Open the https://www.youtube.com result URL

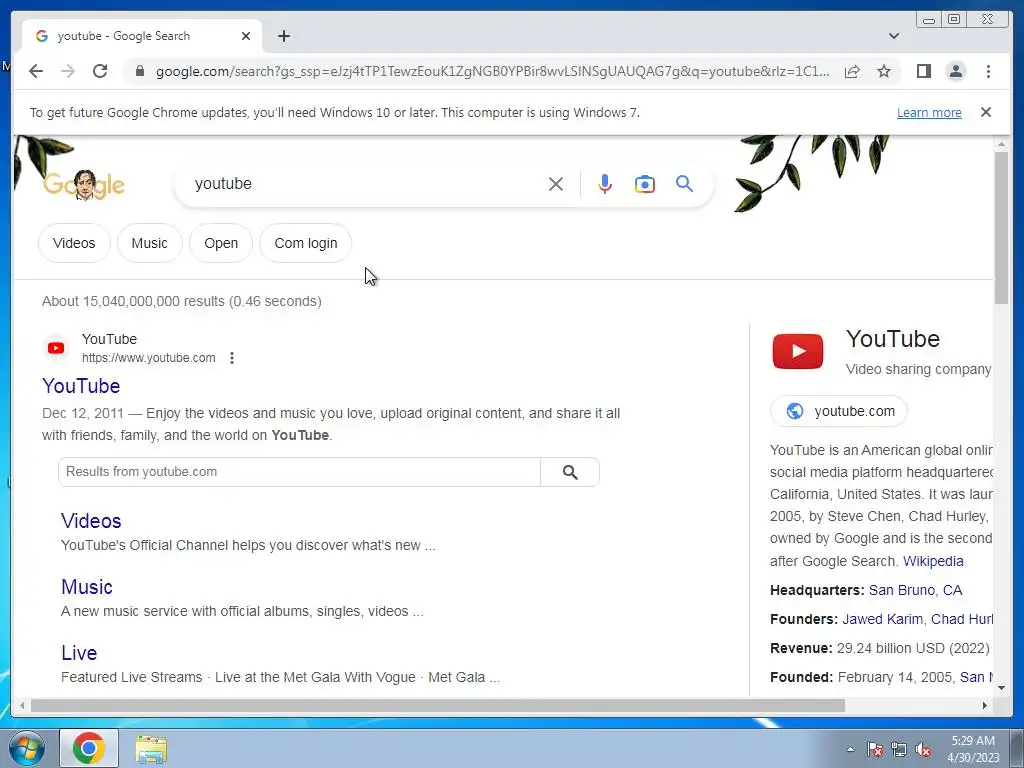tap(148, 358)
